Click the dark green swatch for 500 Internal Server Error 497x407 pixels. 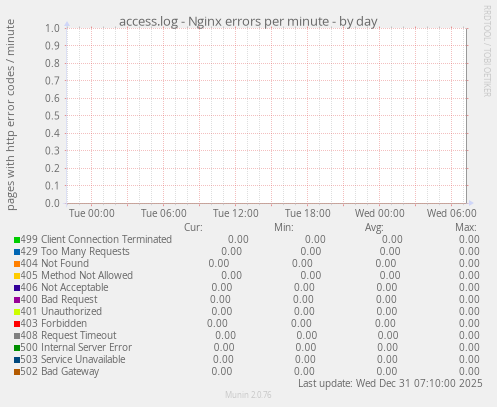coord(17,348)
